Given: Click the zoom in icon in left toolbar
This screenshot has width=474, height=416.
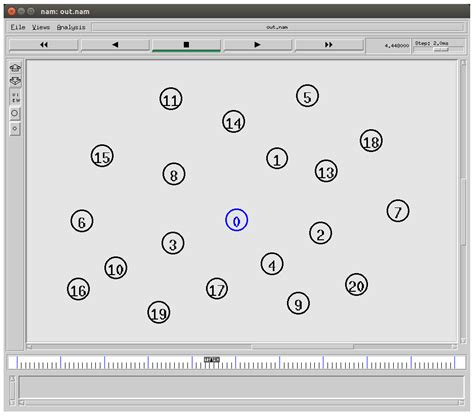Looking at the screenshot, I should (x=15, y=68).
